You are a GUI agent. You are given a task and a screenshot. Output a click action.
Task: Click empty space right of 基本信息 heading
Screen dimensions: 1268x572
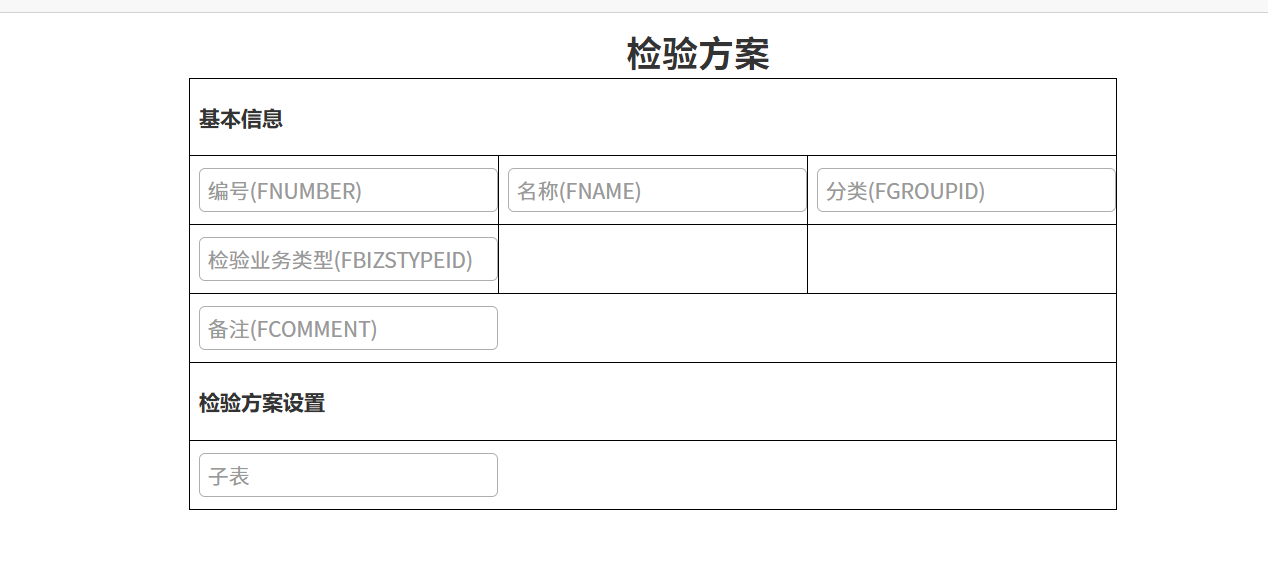point(700,118)
